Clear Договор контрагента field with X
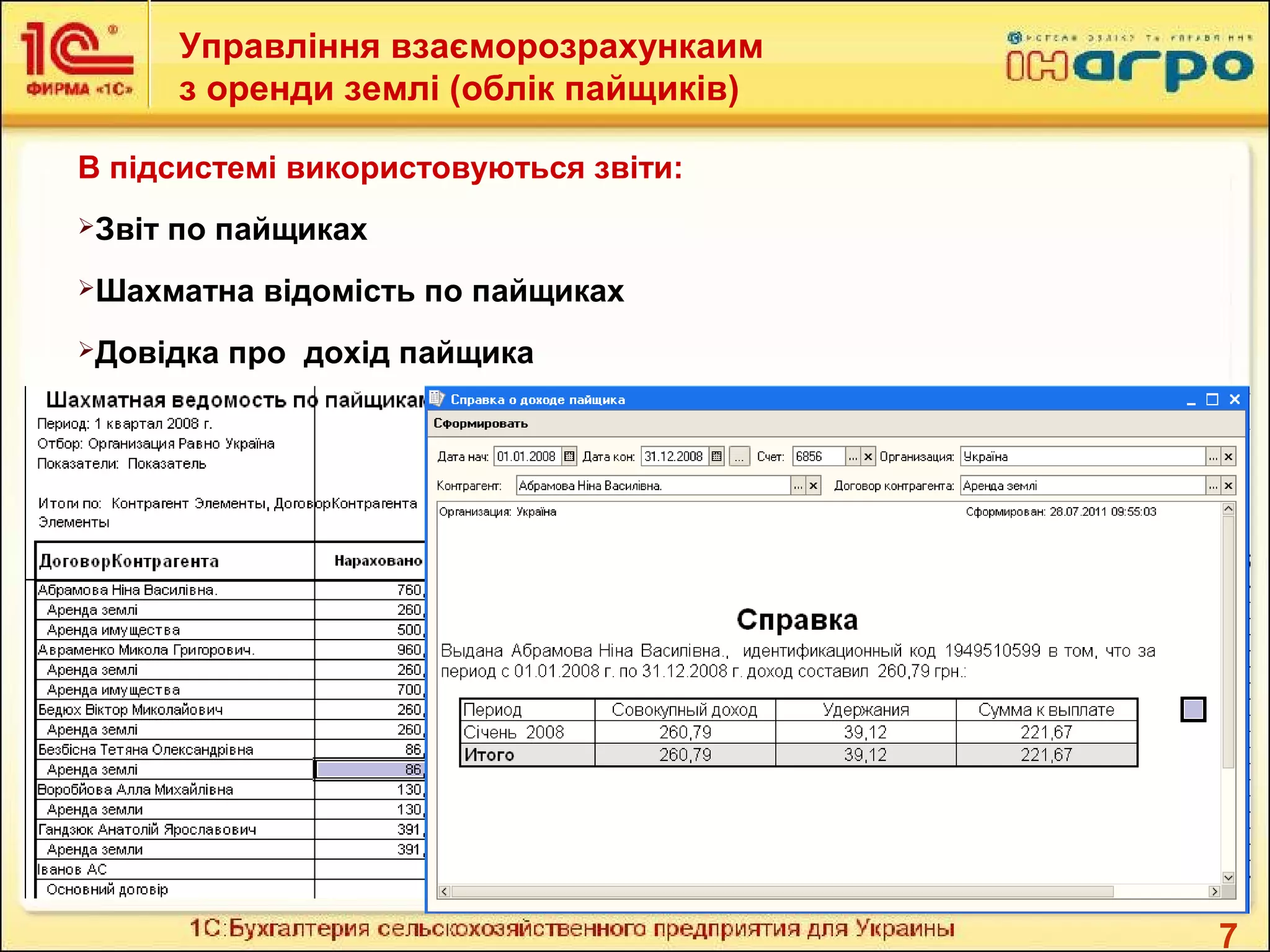The width and height of the screenshot is (1270, 952). 1228,486
